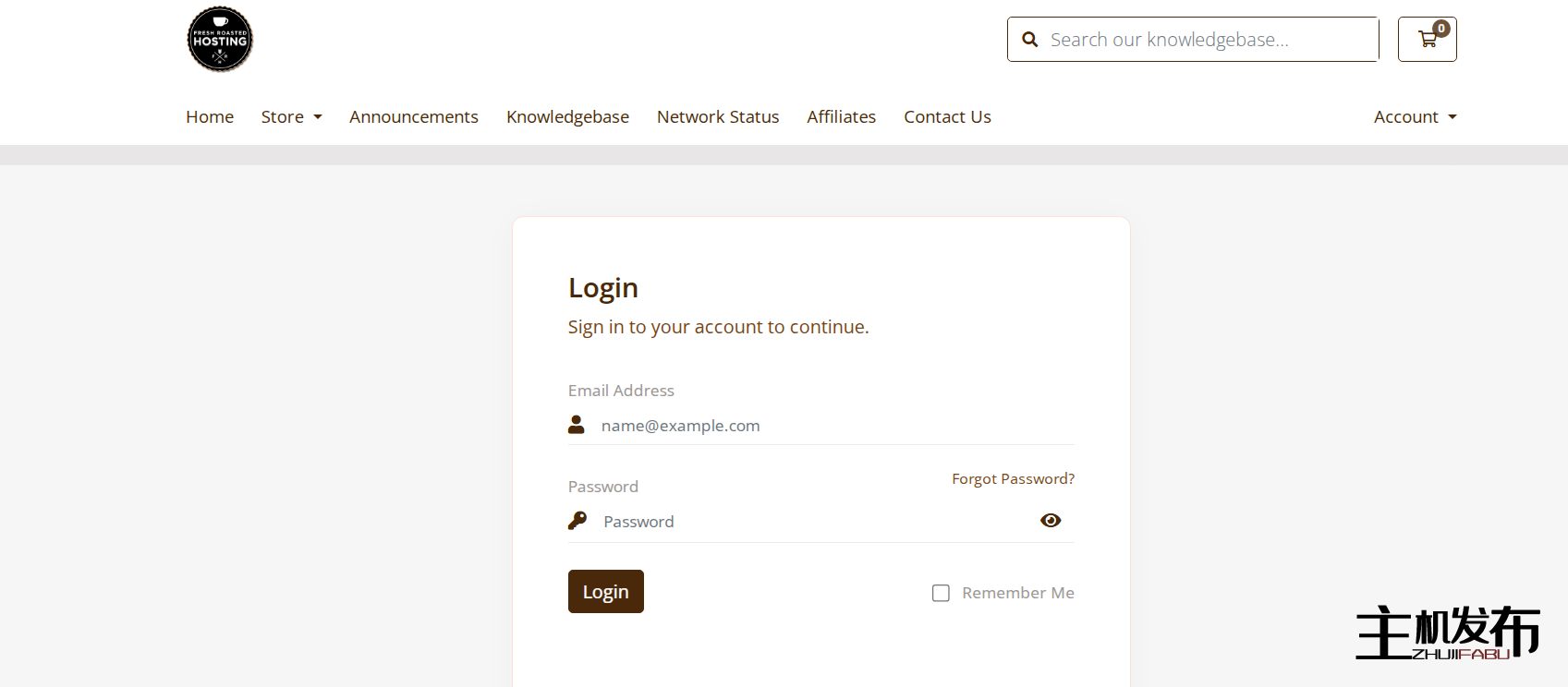
Task: Expand the Store dropdown menu
Action: click(x=291, y=117)
